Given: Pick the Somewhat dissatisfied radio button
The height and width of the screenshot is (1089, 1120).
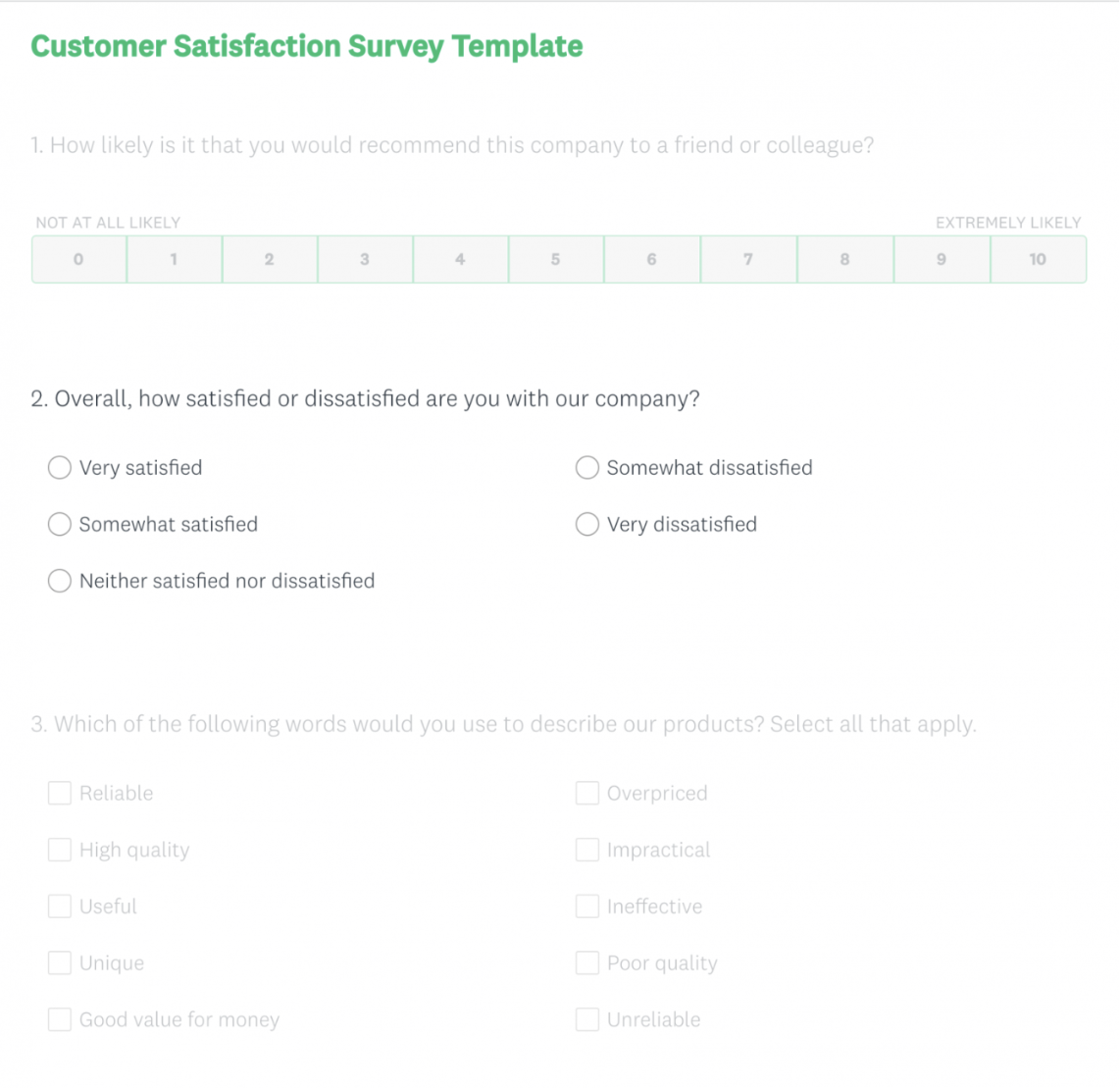Looking at the screenshot, I should click(587, 468).
